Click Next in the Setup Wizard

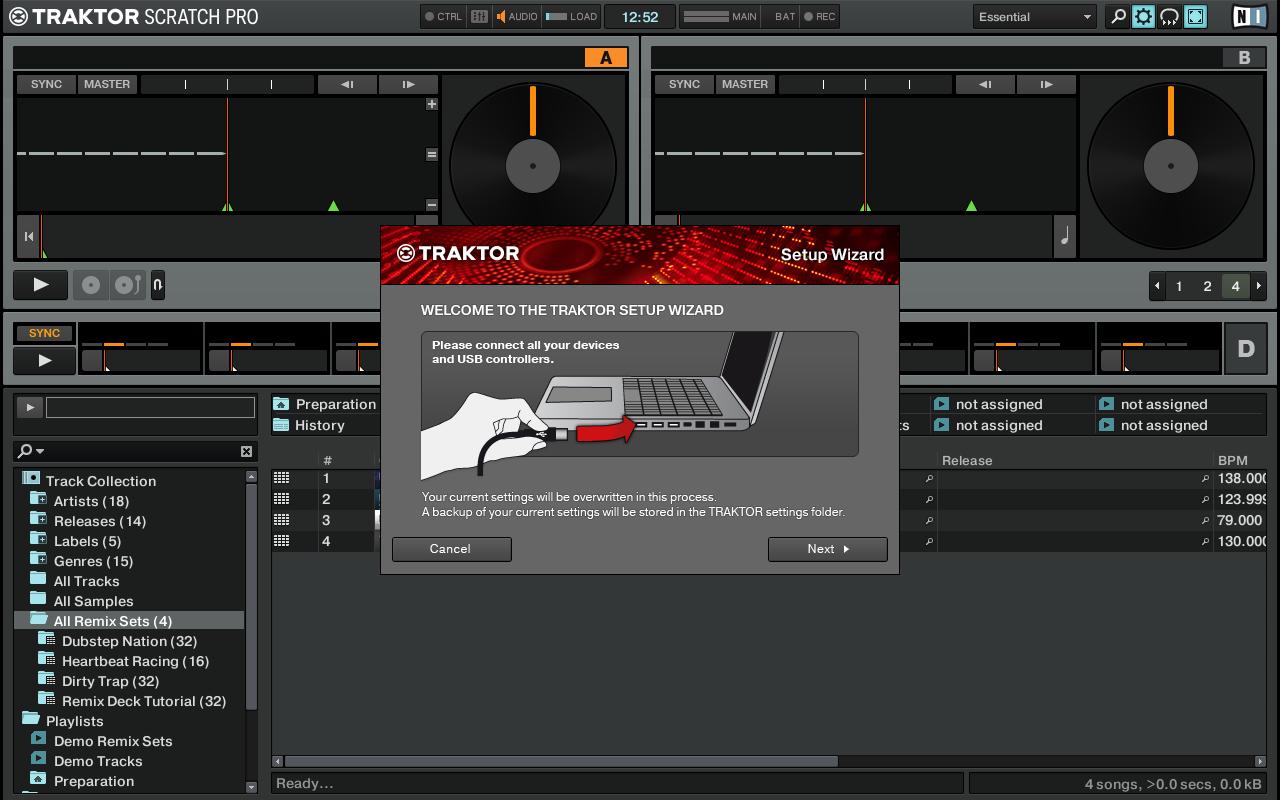tap(827, 549)
